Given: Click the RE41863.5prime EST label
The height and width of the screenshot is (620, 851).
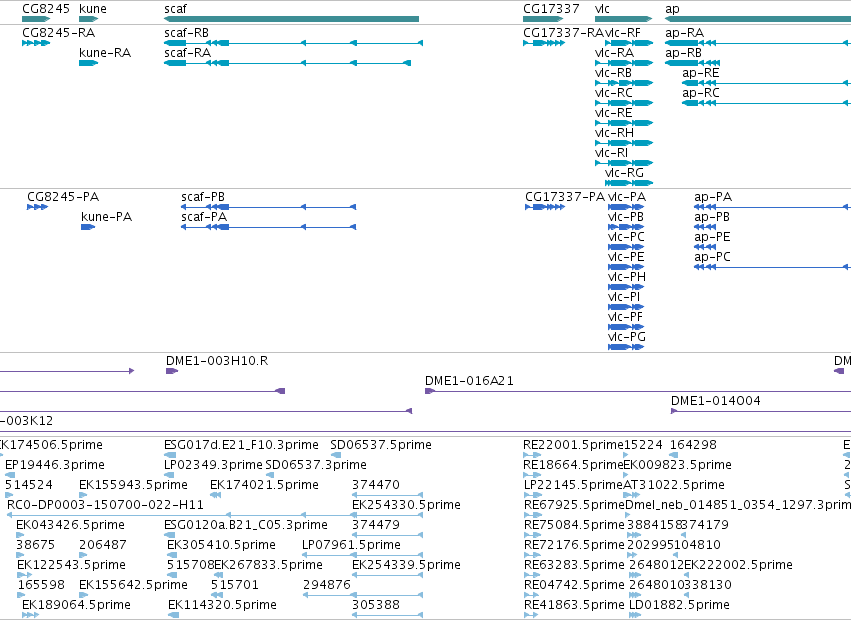Looking at the screenshot, I should tap(574, 605).
